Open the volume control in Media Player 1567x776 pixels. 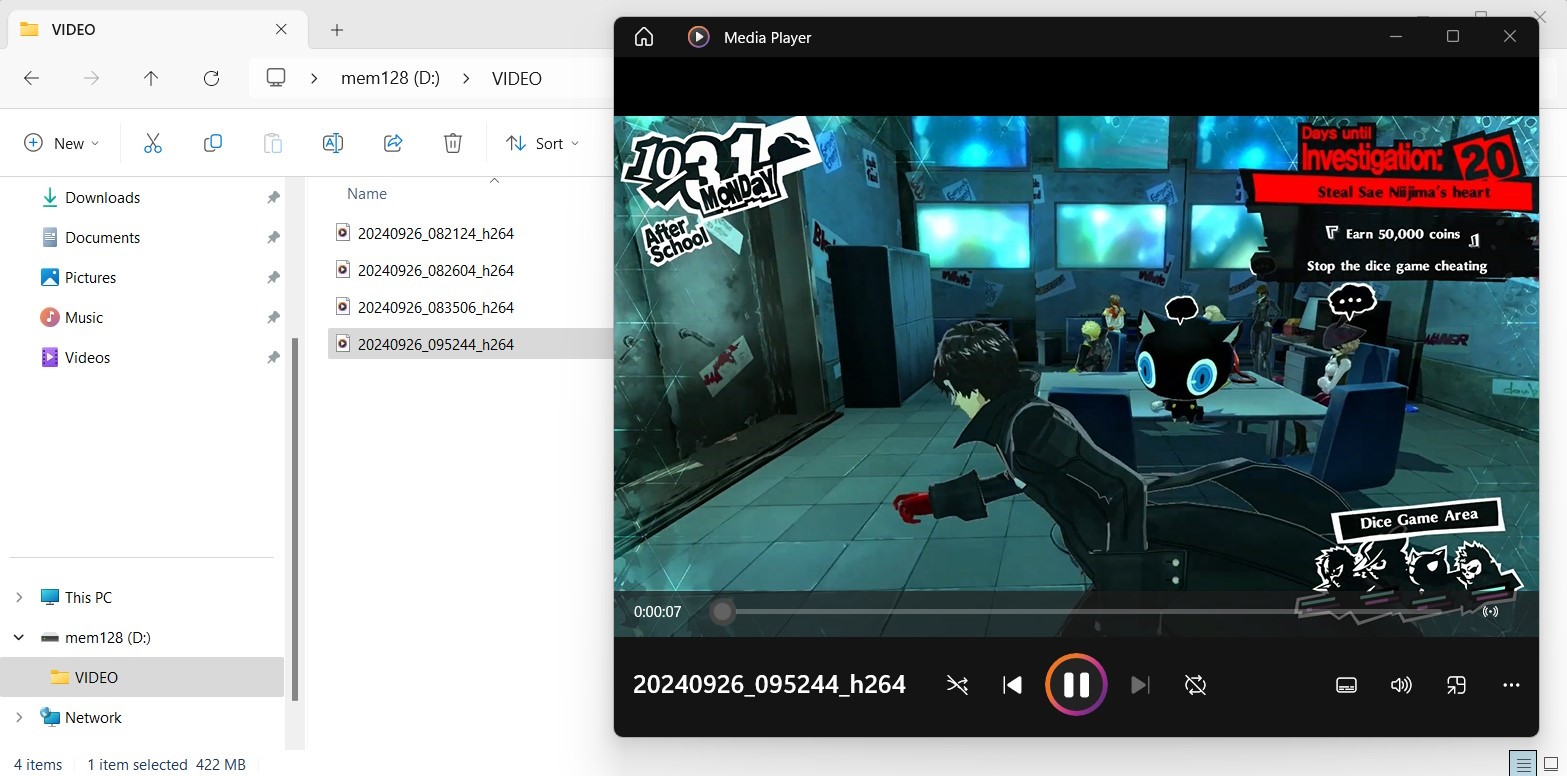click(x=1401, y=685)
